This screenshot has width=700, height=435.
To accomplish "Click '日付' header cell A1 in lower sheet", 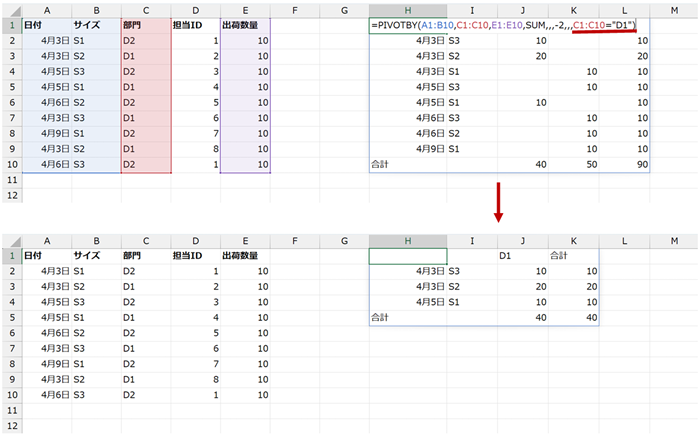I will 47,256.
